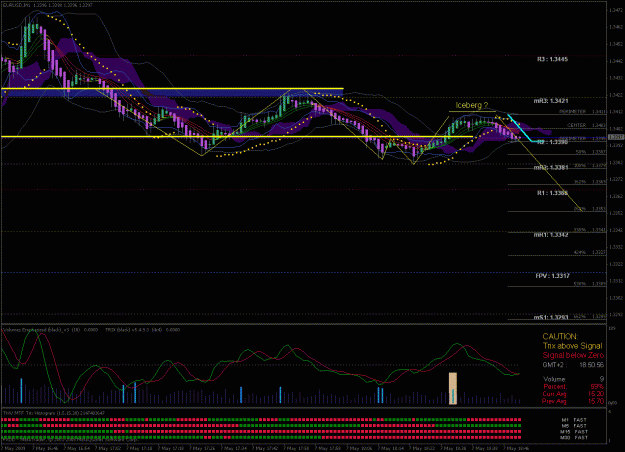The width and height of the screenshot is (625, 452).
Task: Click the M1 FAST histogram row label
Action: point(574,420)
